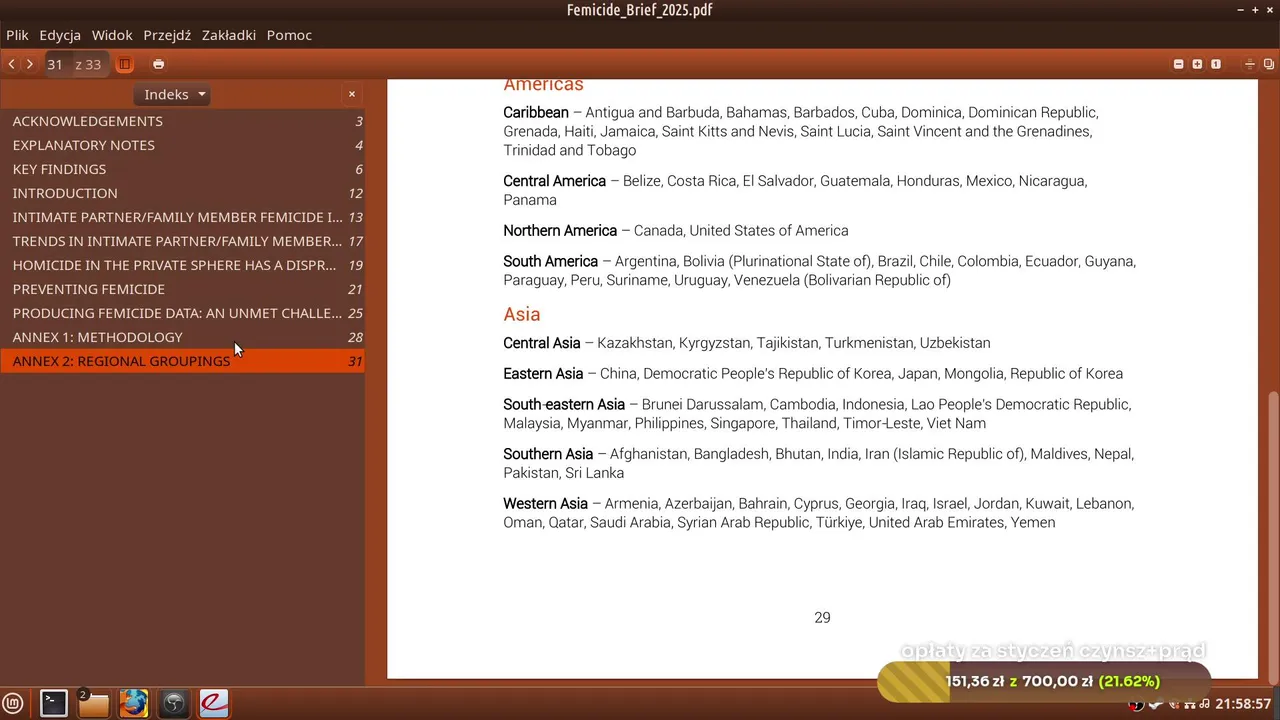The width and height of the screenshot is (1280, 720).
Task: Click the 'Central America' bold label
Action: [554, 182]
